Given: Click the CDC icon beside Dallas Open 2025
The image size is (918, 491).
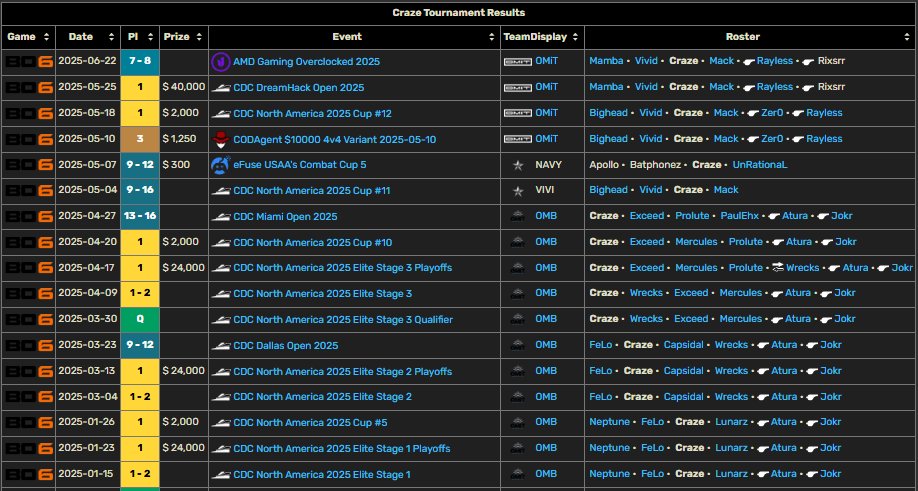Looking at the screenshot, I should (221, 346).
